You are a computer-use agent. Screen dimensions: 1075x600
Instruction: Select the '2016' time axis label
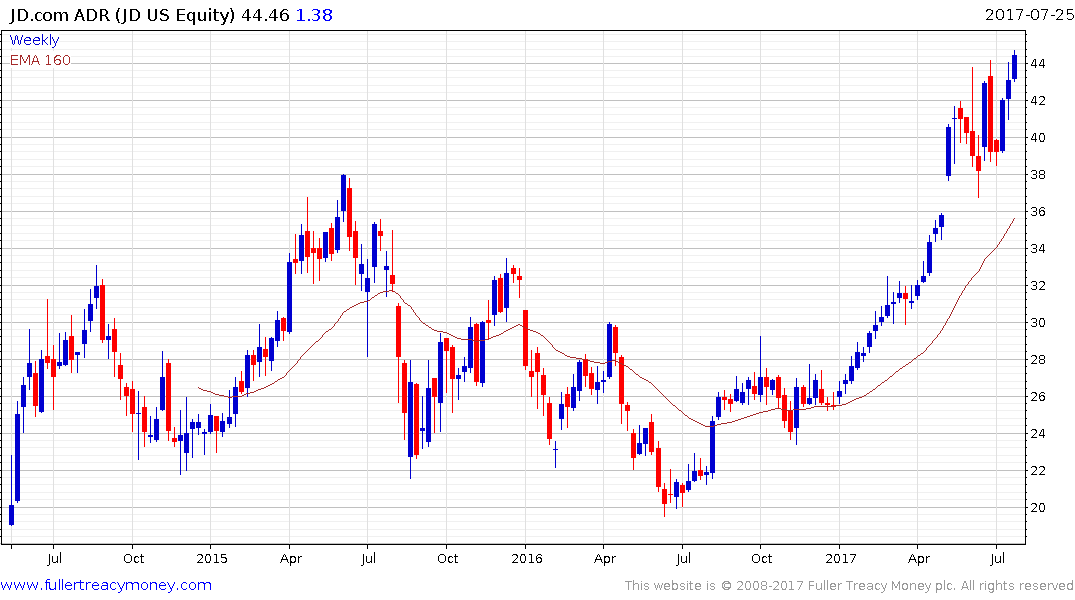point(527,559)
